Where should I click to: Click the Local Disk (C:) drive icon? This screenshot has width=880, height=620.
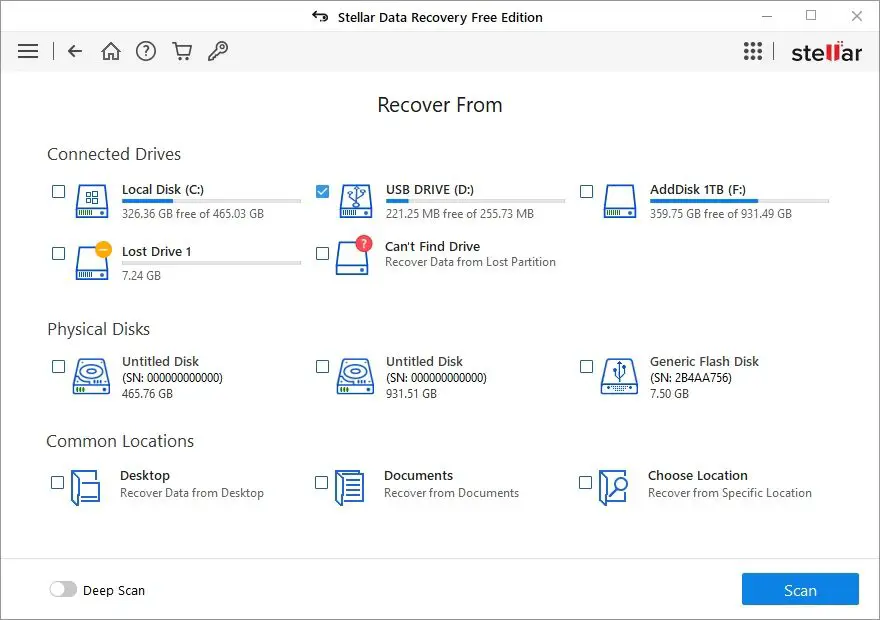coord(92,201)
